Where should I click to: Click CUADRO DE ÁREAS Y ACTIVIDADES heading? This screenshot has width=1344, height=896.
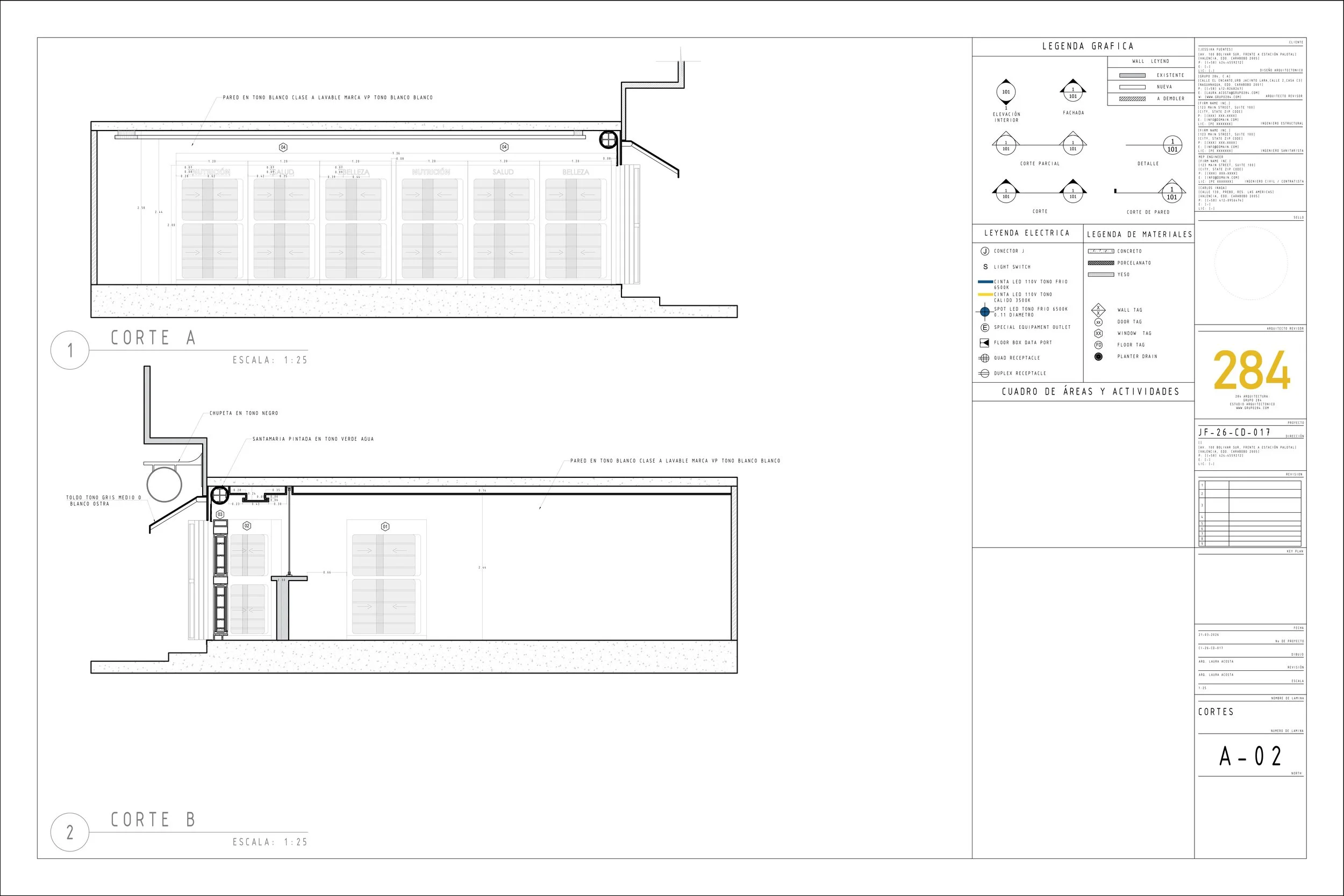[1090, 391]
